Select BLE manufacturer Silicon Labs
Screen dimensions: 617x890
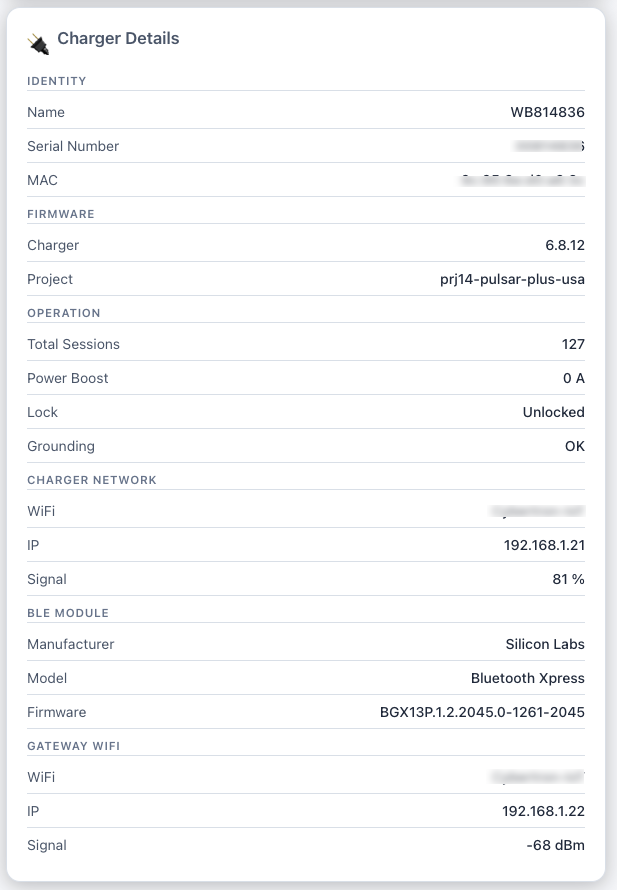tap(545, 644)
